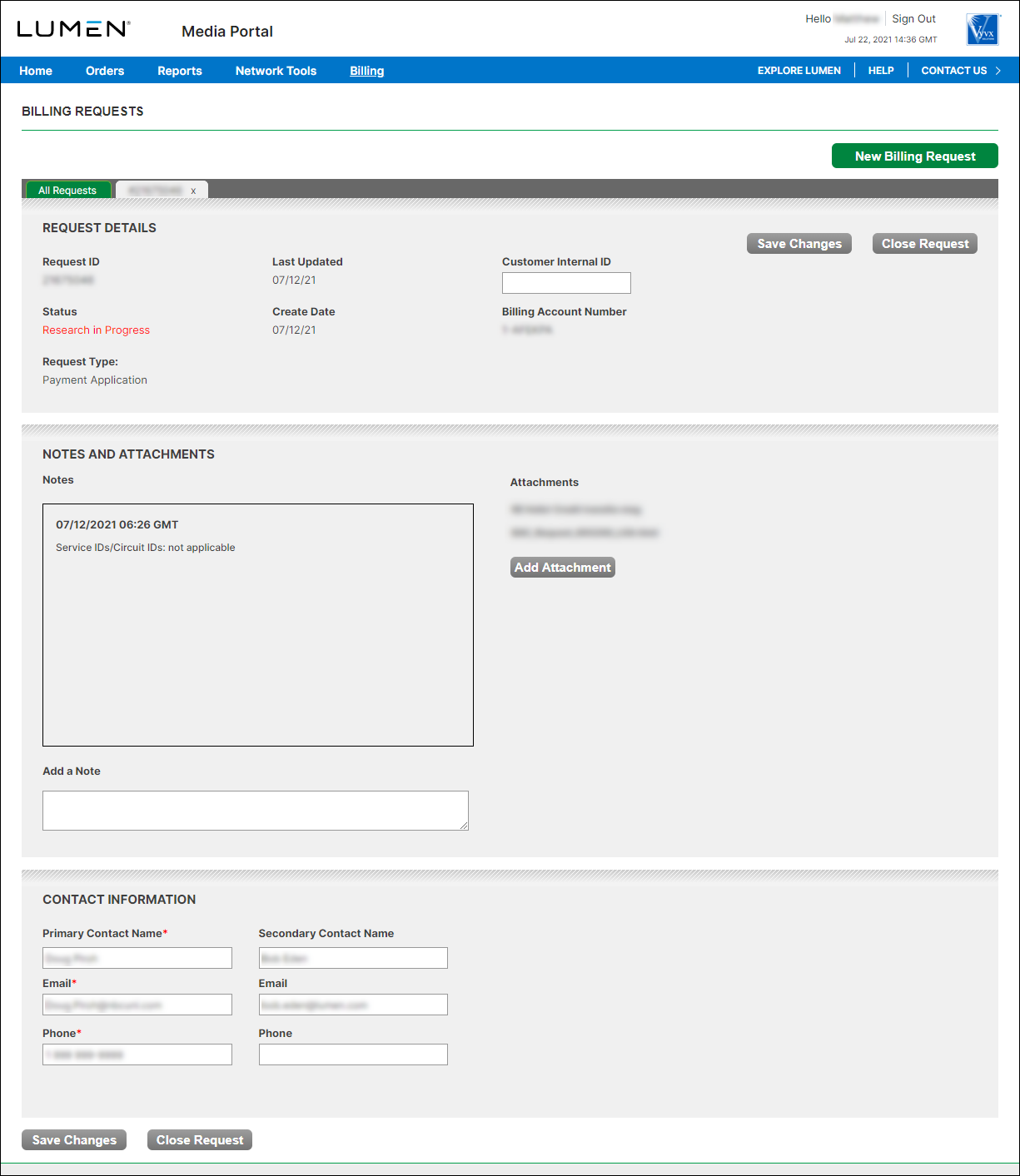Click top Close Request button
Image resolution: width=1020 pixels, height=1176 pixels.
click(925, 244)
